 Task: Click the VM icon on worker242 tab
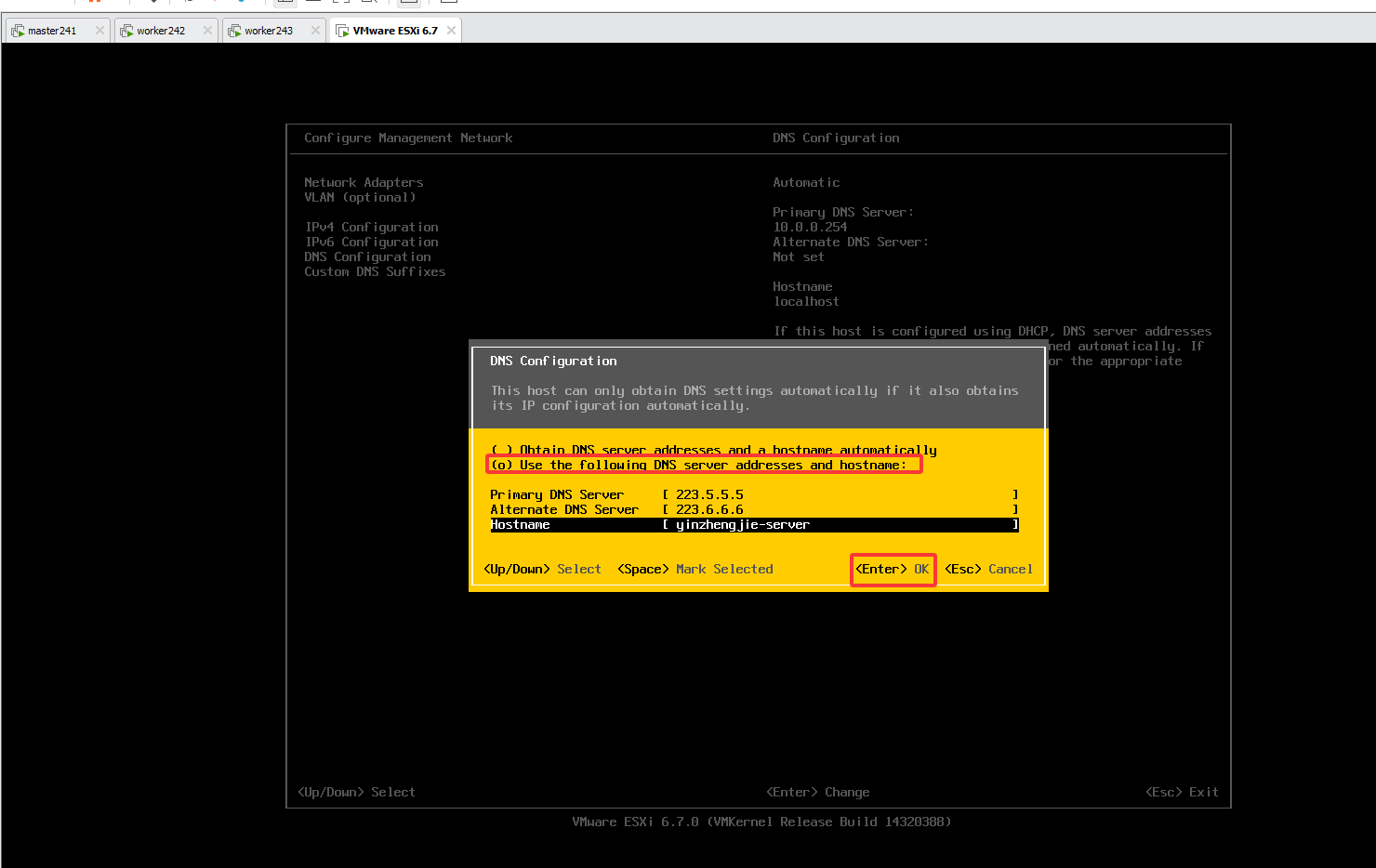126,31
